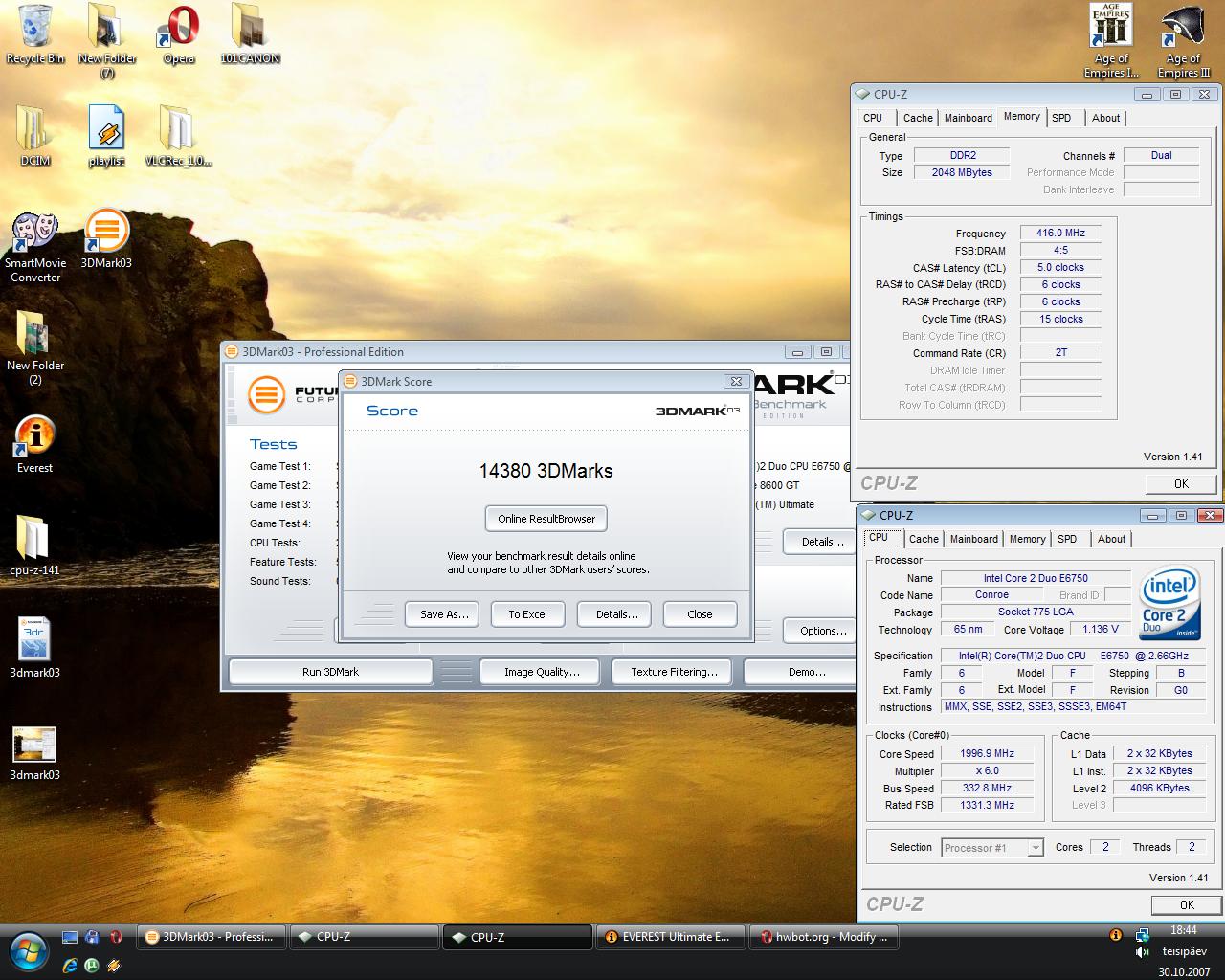Select the playlist file icon
The image size is (1225, 980).
click(106, 136)
